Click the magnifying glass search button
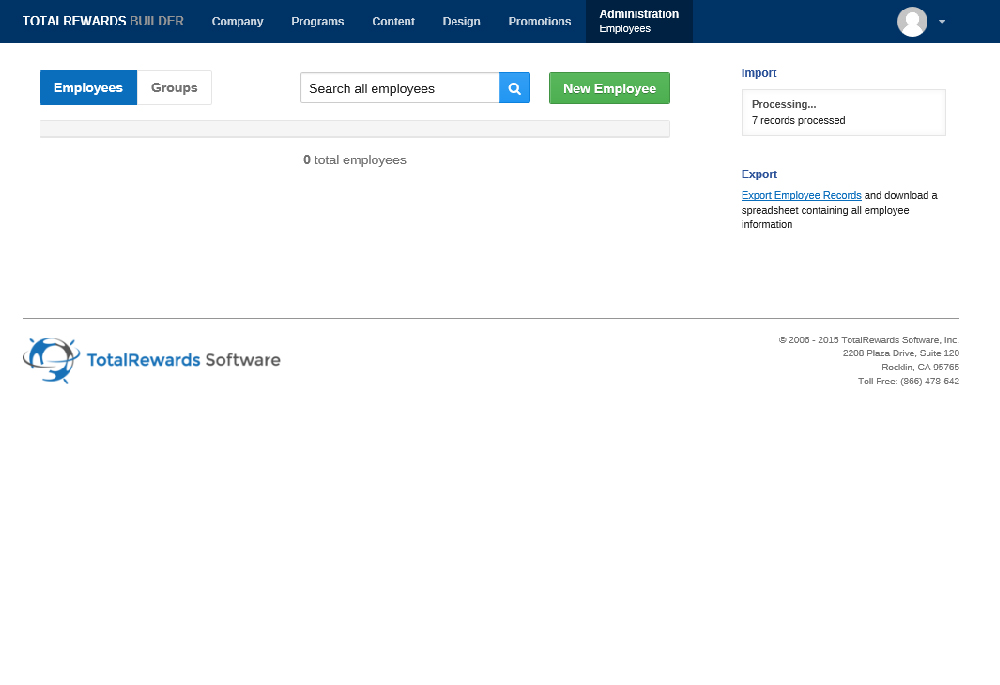Image resolution: width=1000 pixels, height=685 pixels. tap(514, 88)
